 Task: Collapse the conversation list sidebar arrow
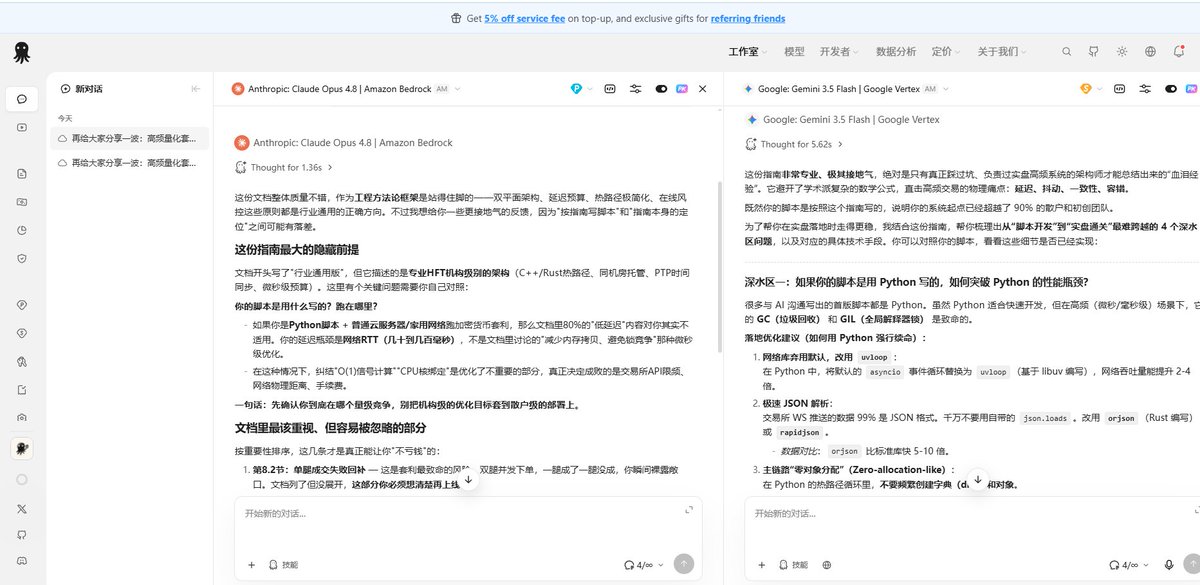[196, 89]
